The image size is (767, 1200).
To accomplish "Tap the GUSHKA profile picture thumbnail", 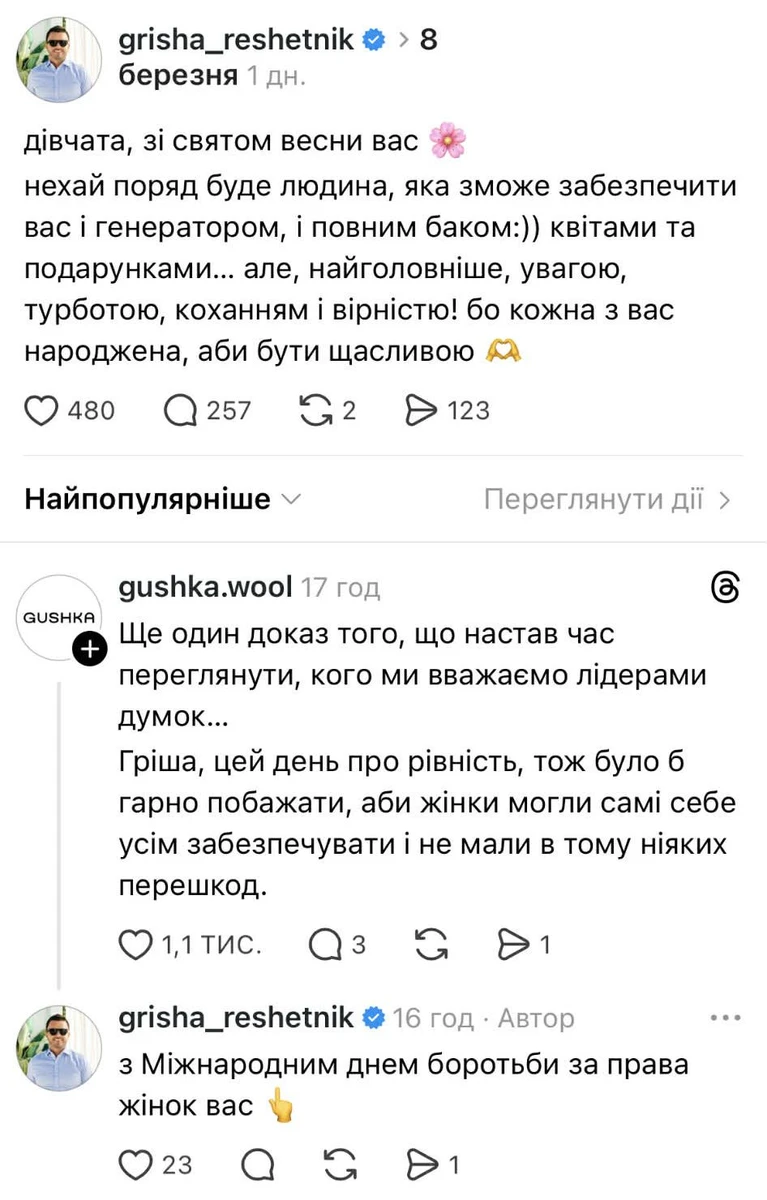I will (x=58, y=617).
